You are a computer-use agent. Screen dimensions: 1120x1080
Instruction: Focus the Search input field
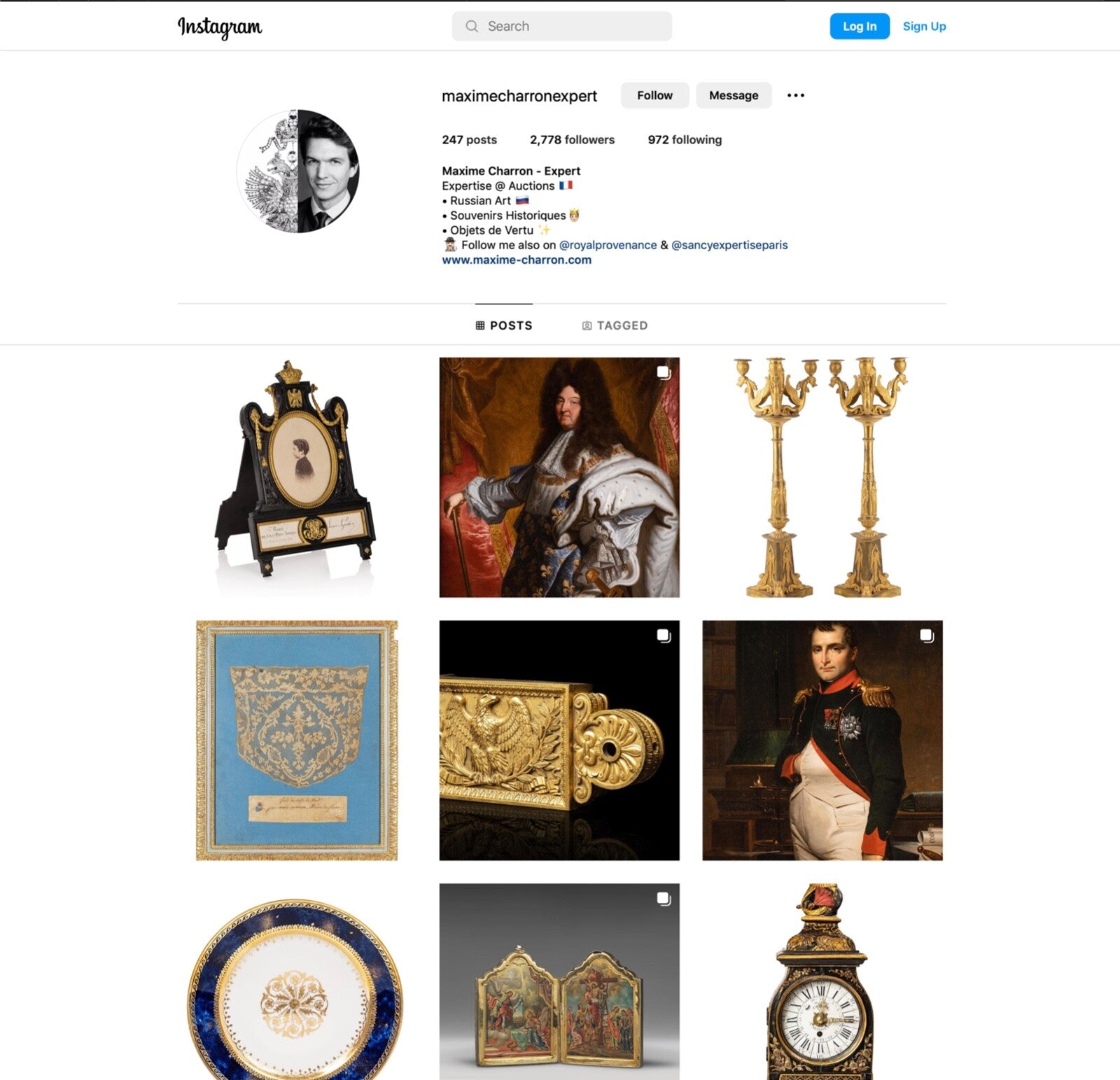point(561,27)
